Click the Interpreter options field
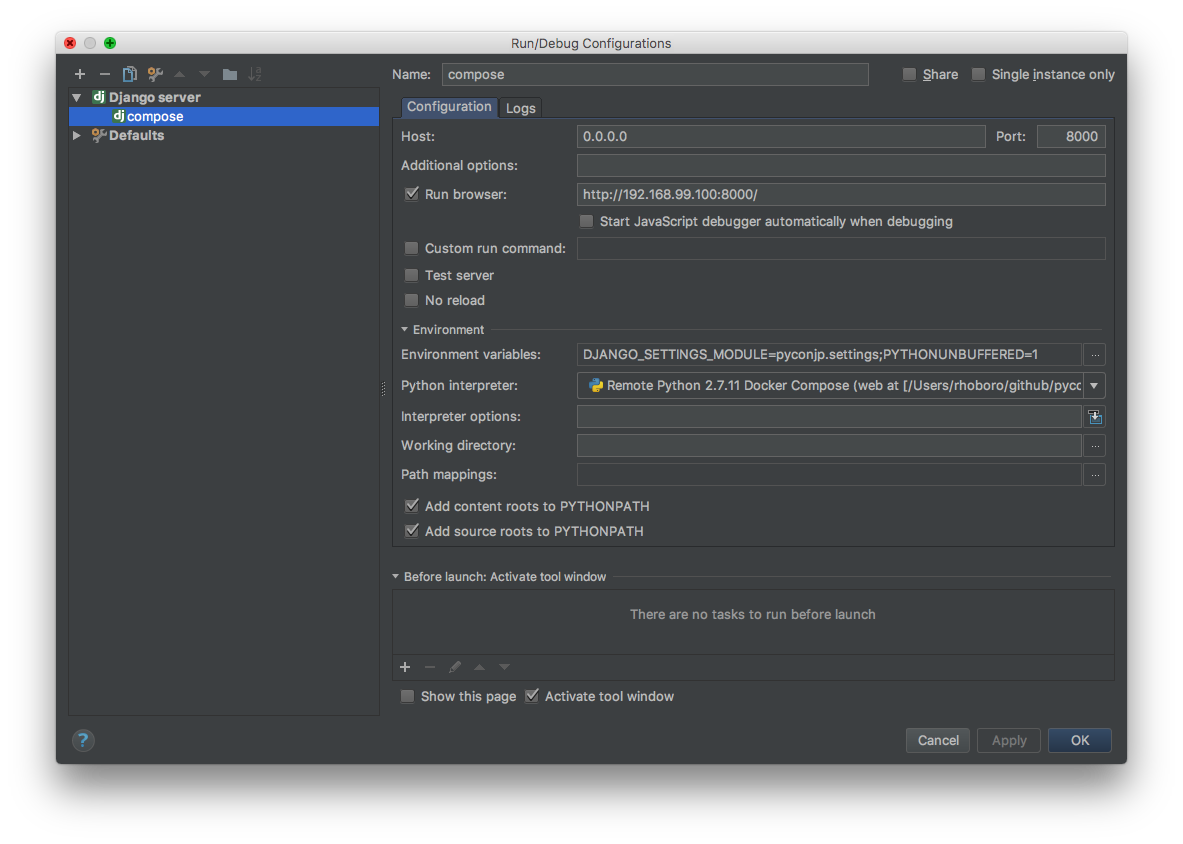 click(829, 416)
